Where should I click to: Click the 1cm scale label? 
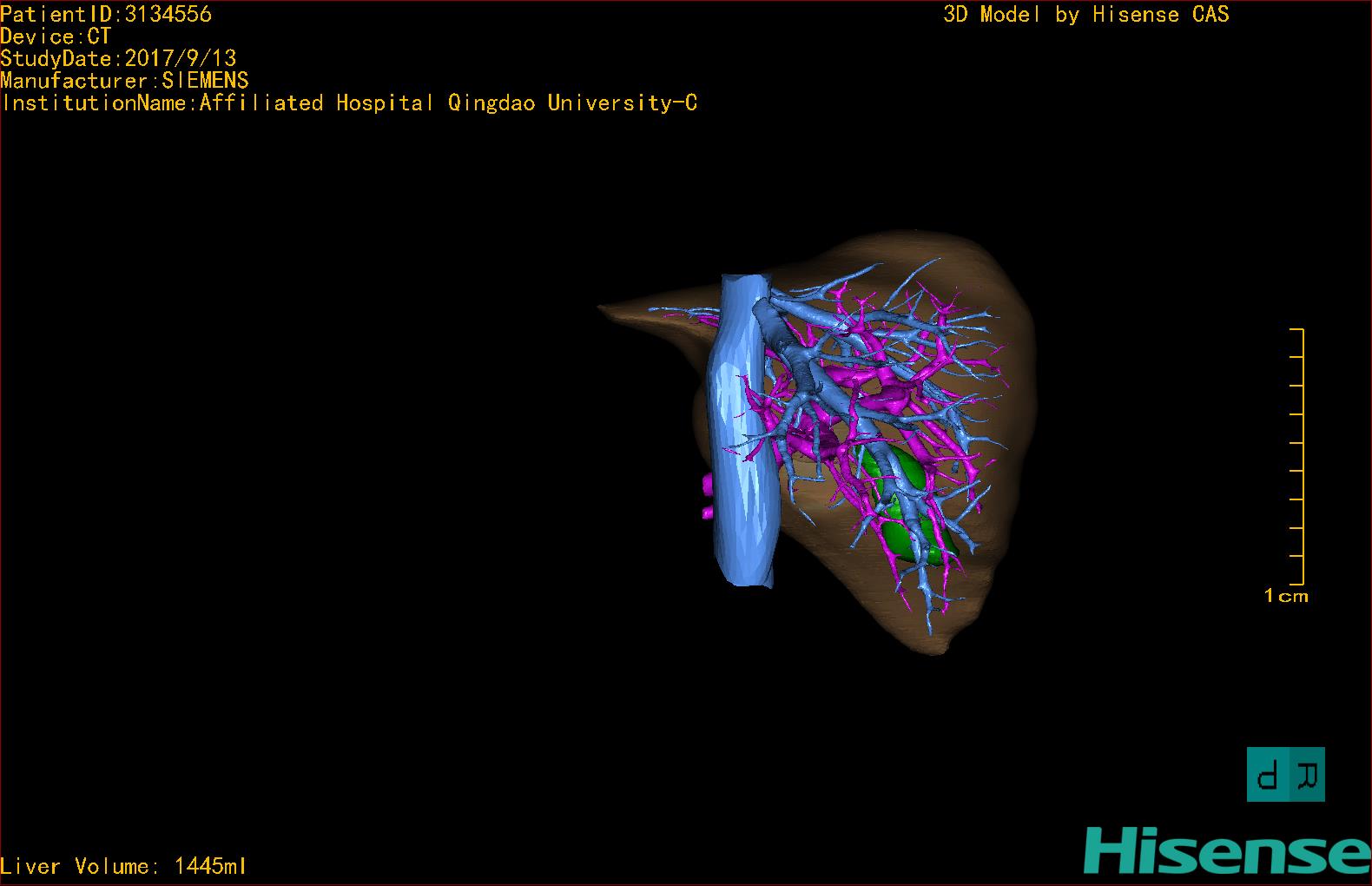(x=1286, y=596)
